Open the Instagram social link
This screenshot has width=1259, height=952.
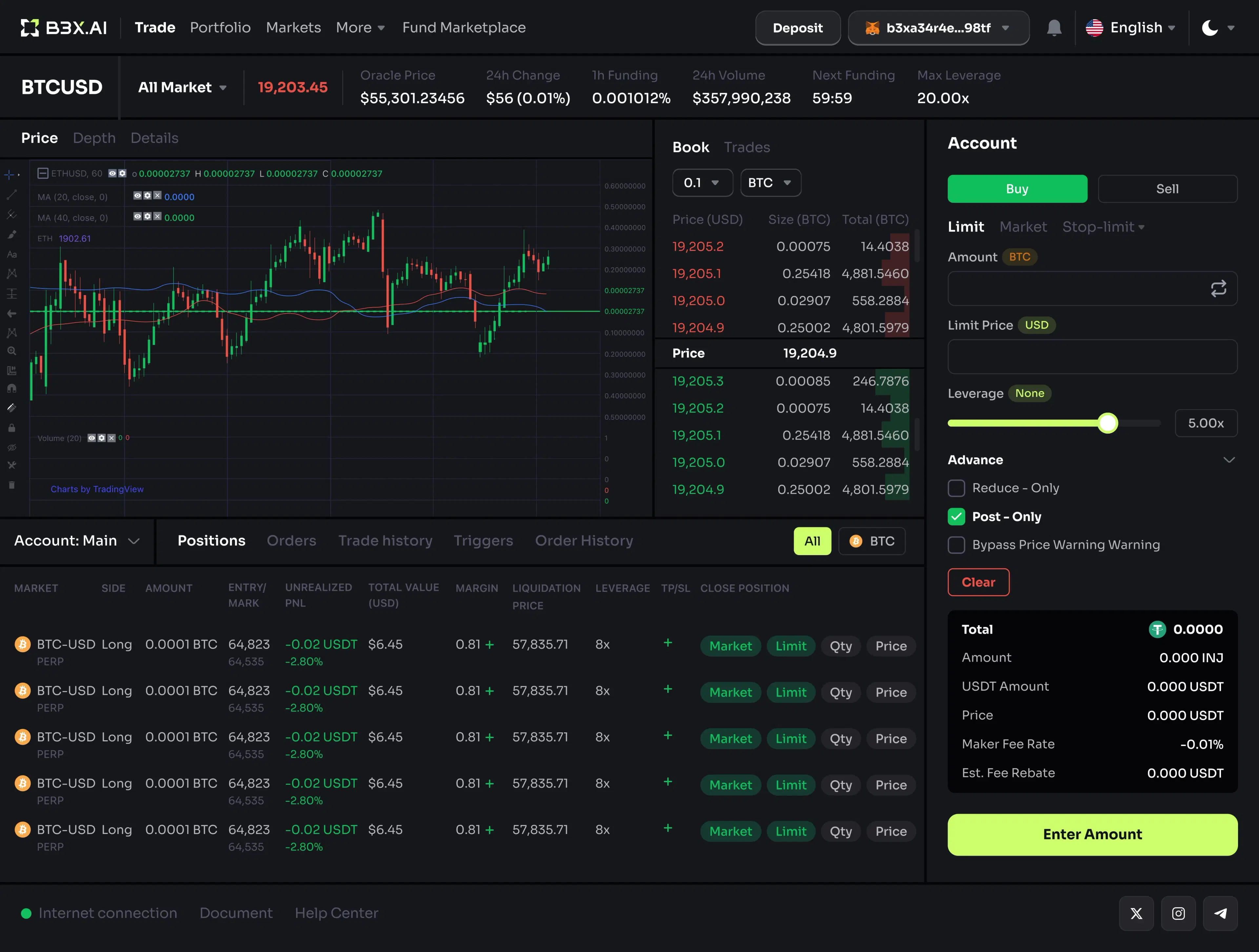point(1178,913)
